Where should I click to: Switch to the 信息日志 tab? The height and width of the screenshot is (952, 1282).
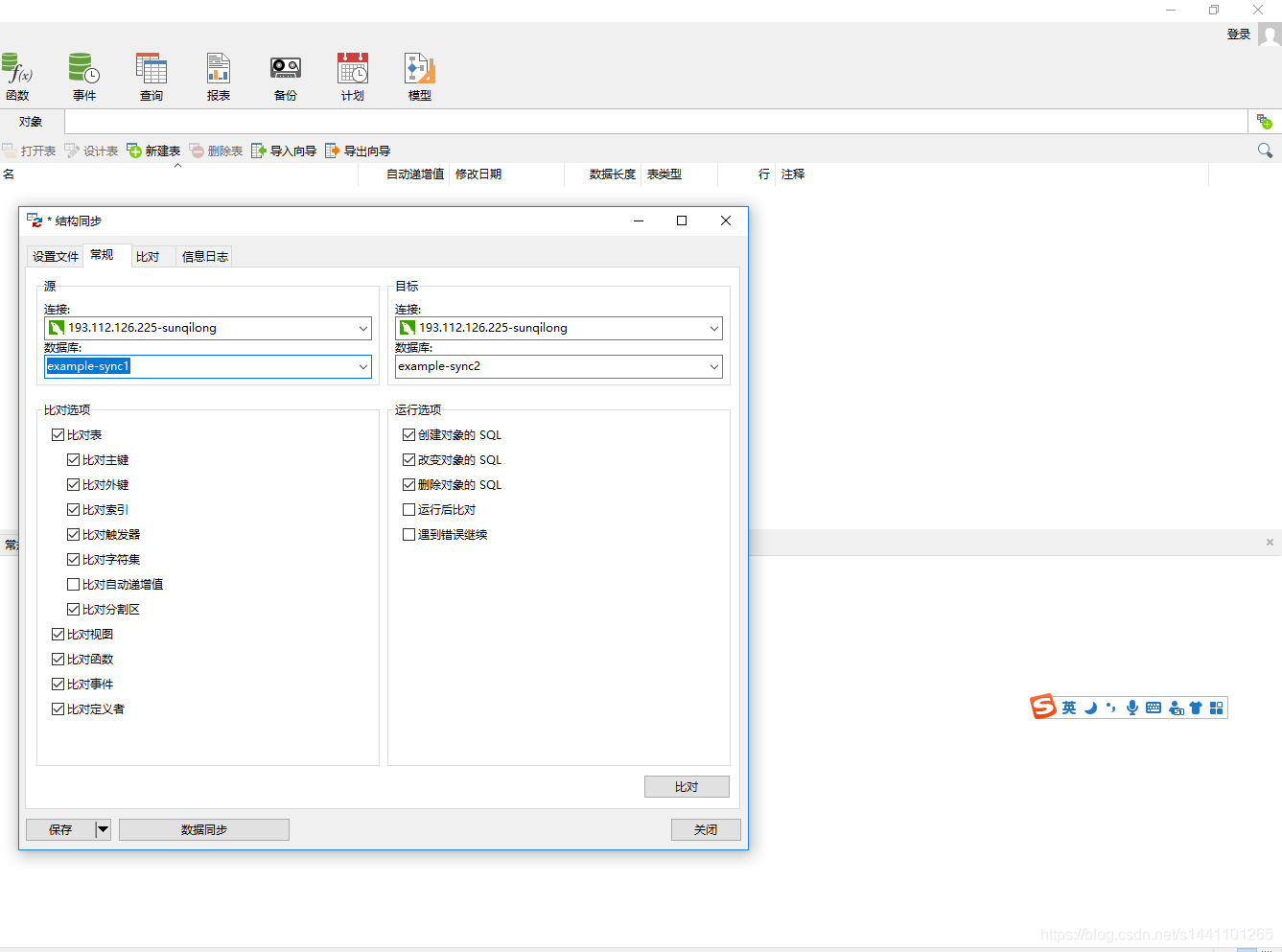(205, 256)
